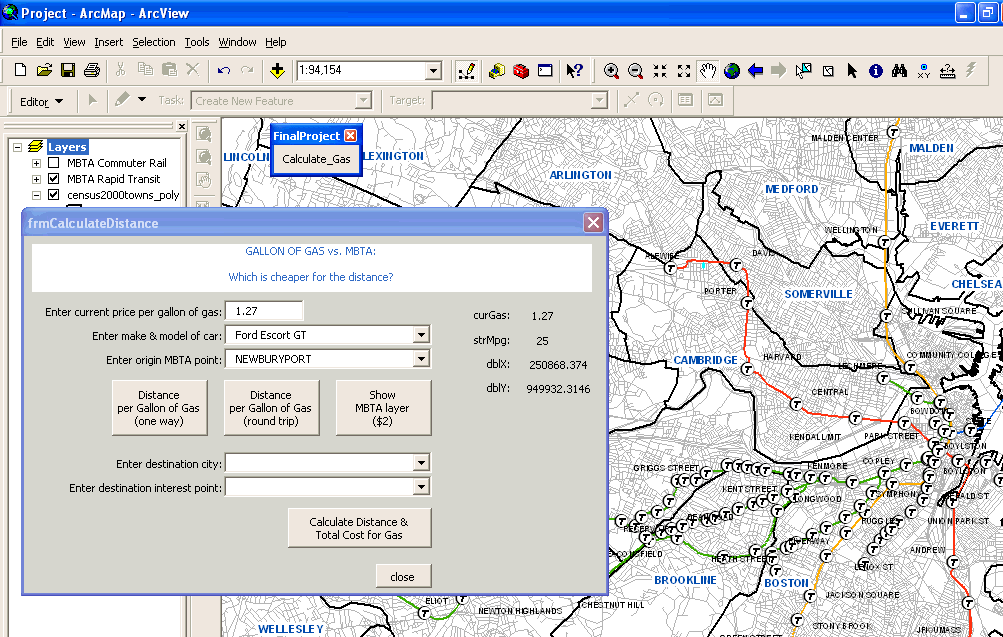Viewport: 1003px width, 637px height.
Task: Open the Help menu
Action: [x=276, y=42]
